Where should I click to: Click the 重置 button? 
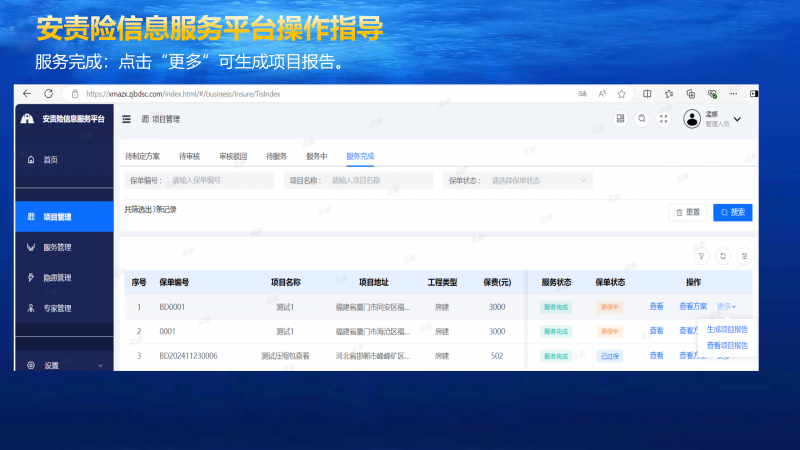click(688, 212)
